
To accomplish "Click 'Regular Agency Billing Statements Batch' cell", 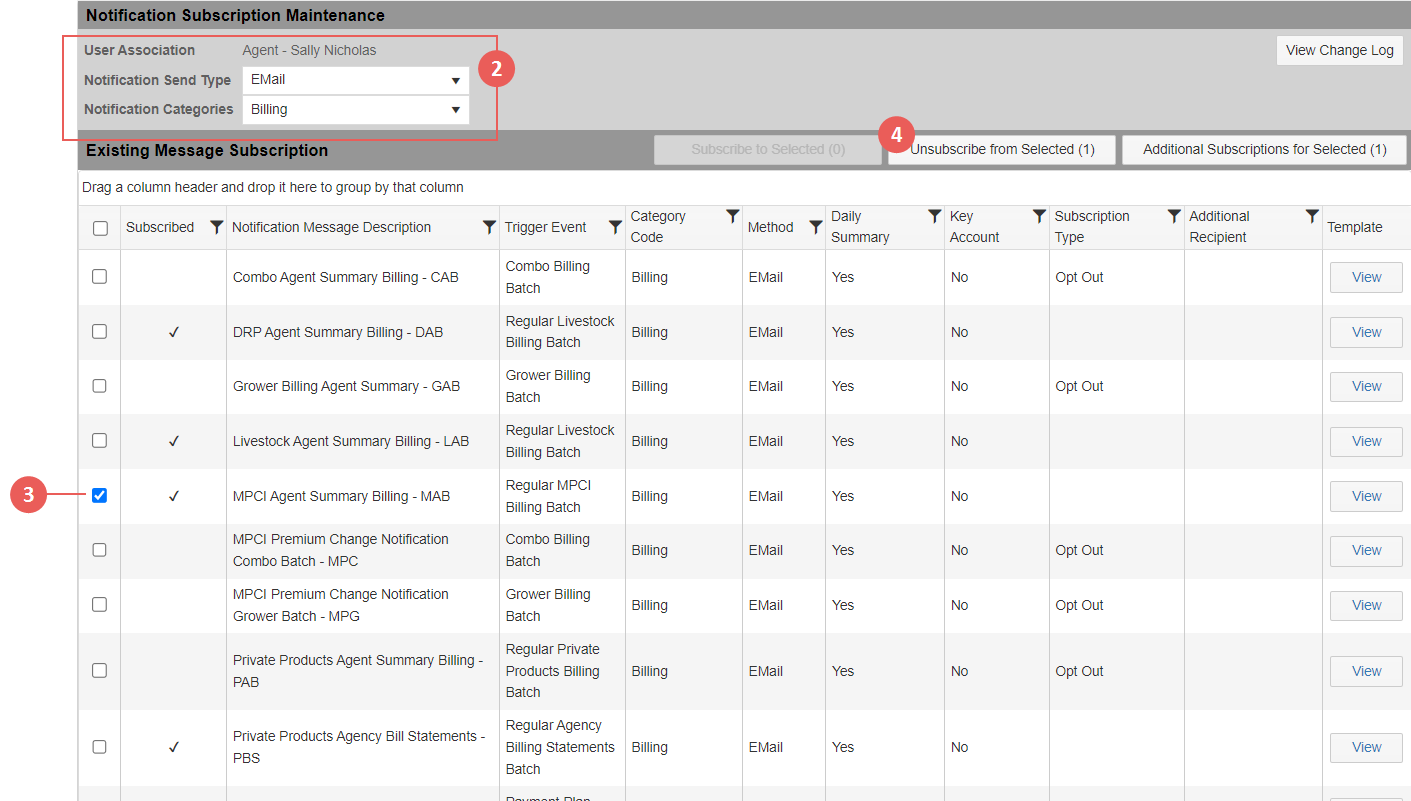I will [560, 747].
